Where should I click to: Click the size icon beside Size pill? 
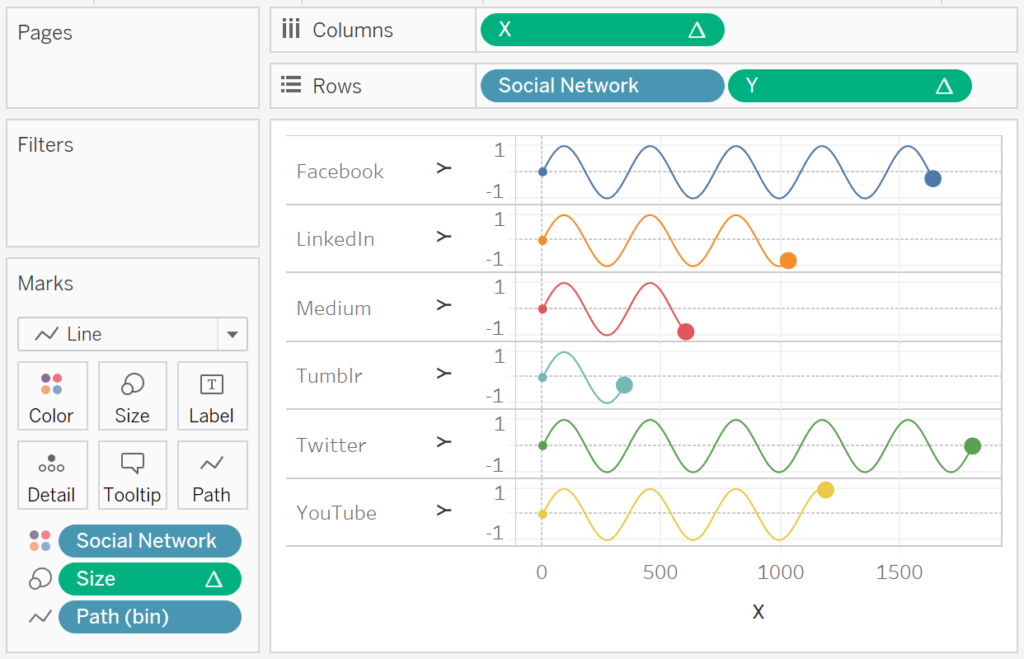[40, 579]
